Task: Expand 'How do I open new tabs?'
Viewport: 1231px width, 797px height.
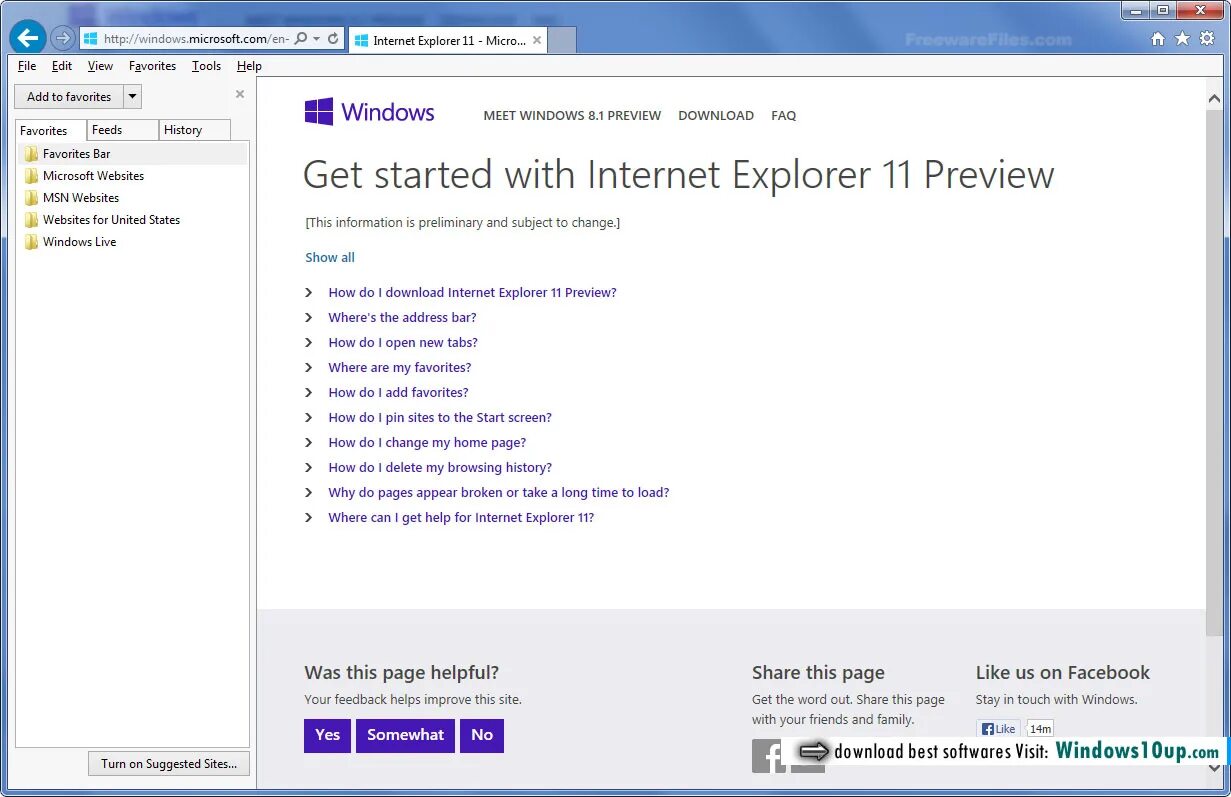Action: click(403, 343)
